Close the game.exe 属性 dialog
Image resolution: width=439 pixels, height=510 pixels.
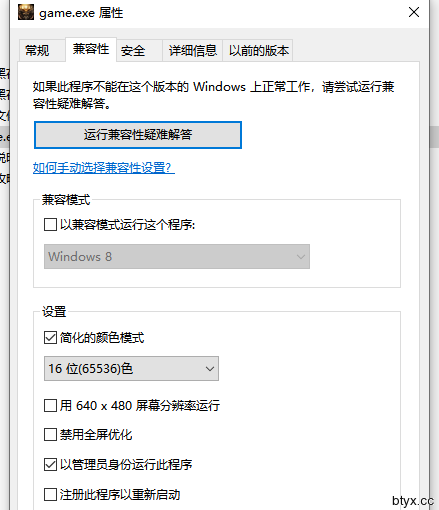(x=414, y=12)
